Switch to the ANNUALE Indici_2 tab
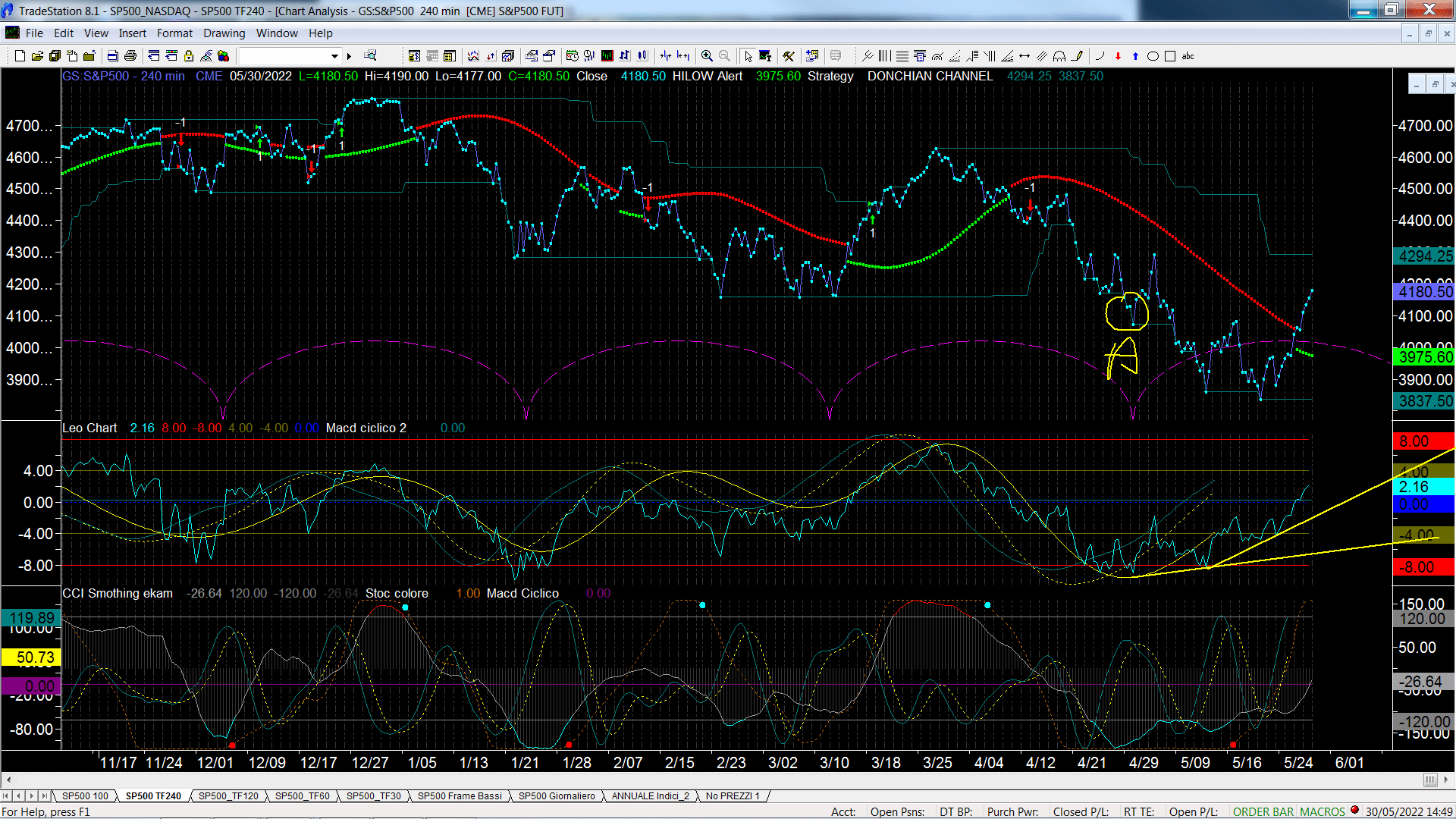This screenshot has width=1456, height=819. click(650, 795)
